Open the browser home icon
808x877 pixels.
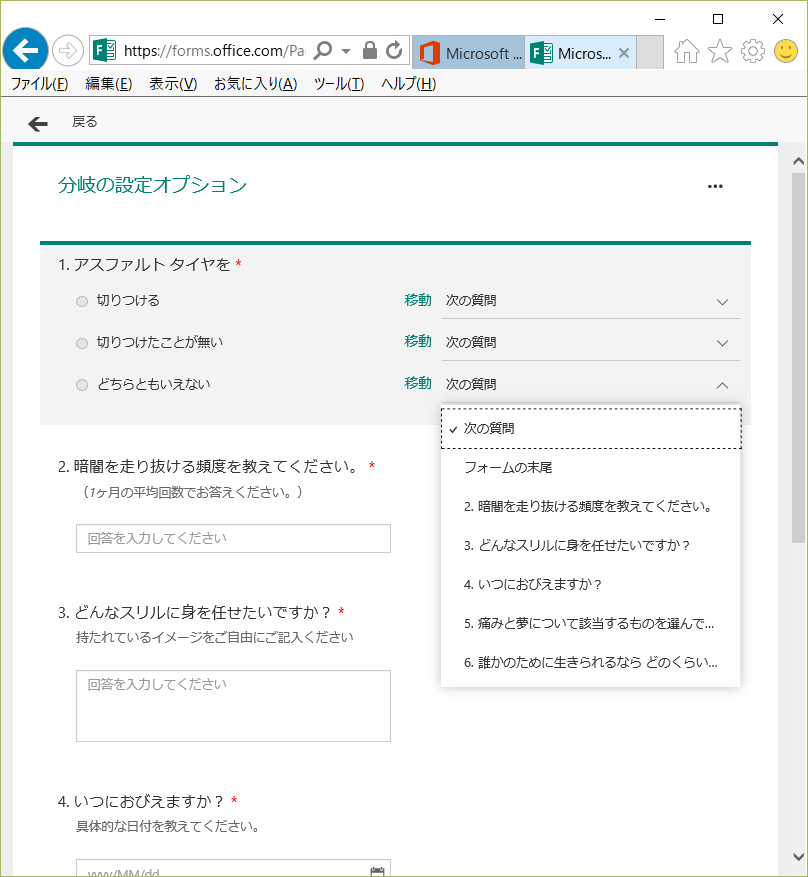(x=686, y=52)
